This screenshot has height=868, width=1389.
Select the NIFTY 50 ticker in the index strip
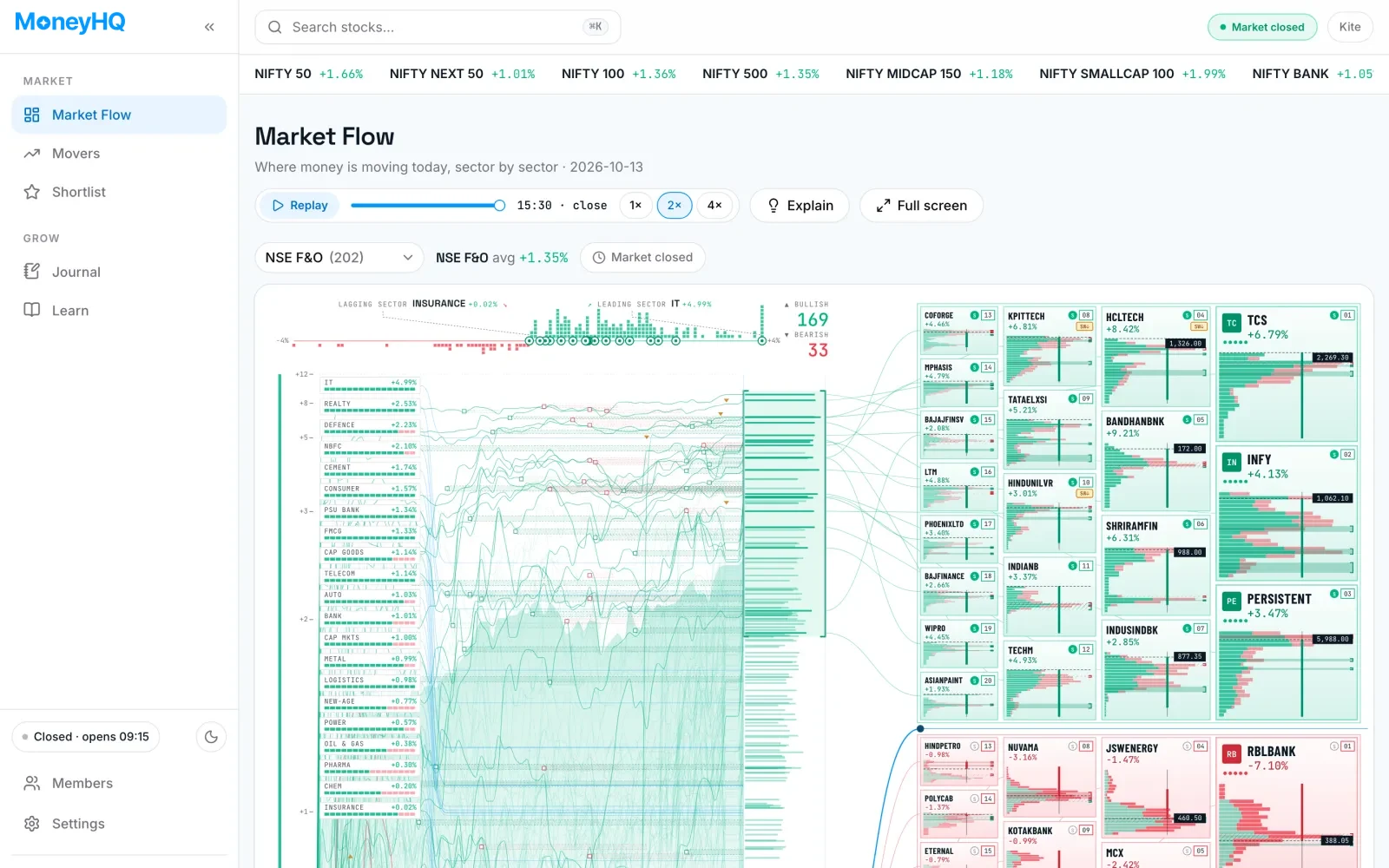pos(308,74)
